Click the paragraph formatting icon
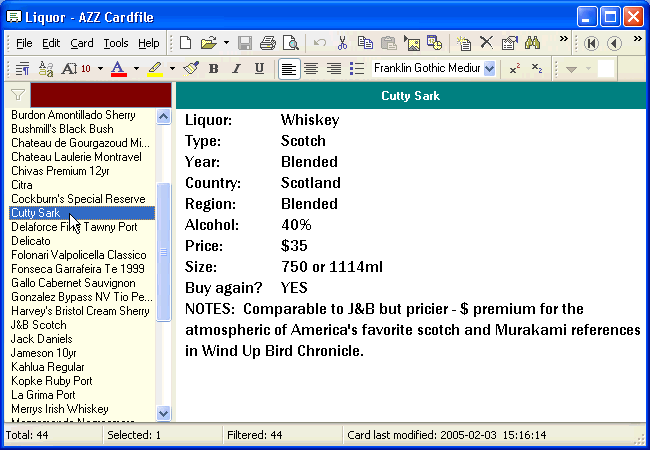 pos(22,68)
